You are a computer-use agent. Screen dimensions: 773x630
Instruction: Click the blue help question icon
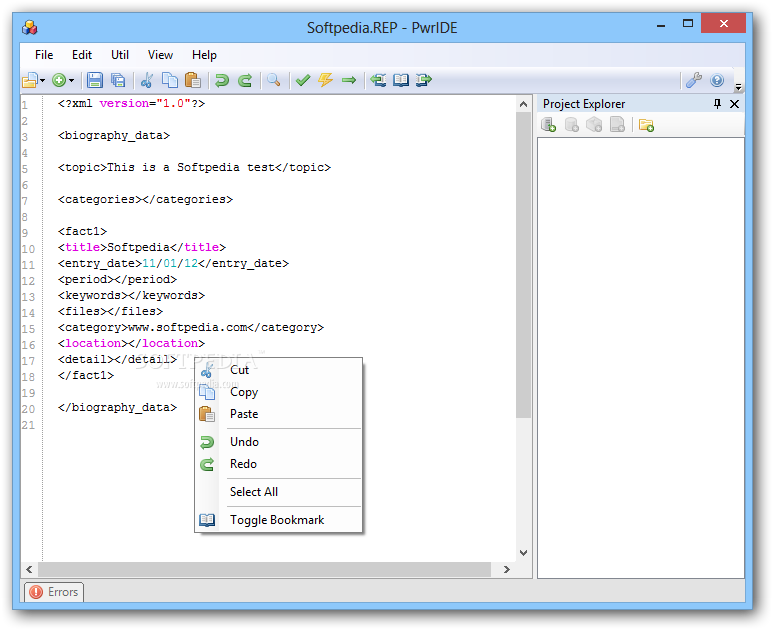click(717, 80)
